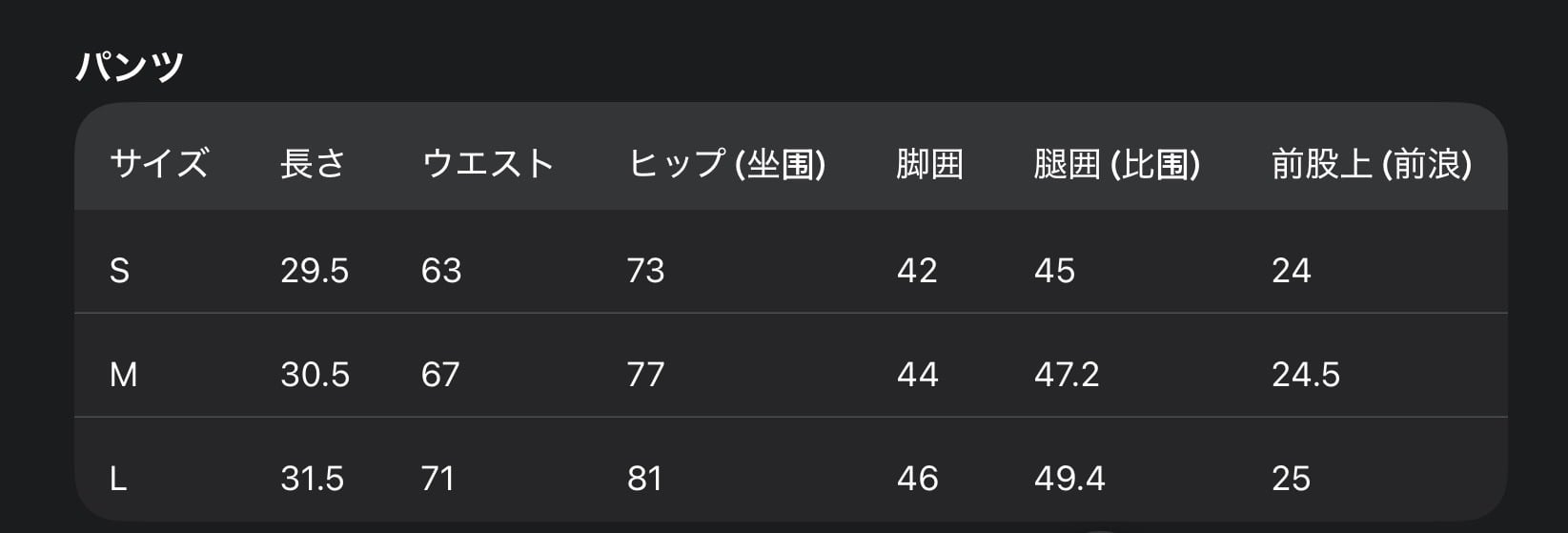Select the ウエスト column header
Image resolution: width=1568 pixels, height=533 pixels.
pos(487,164)
